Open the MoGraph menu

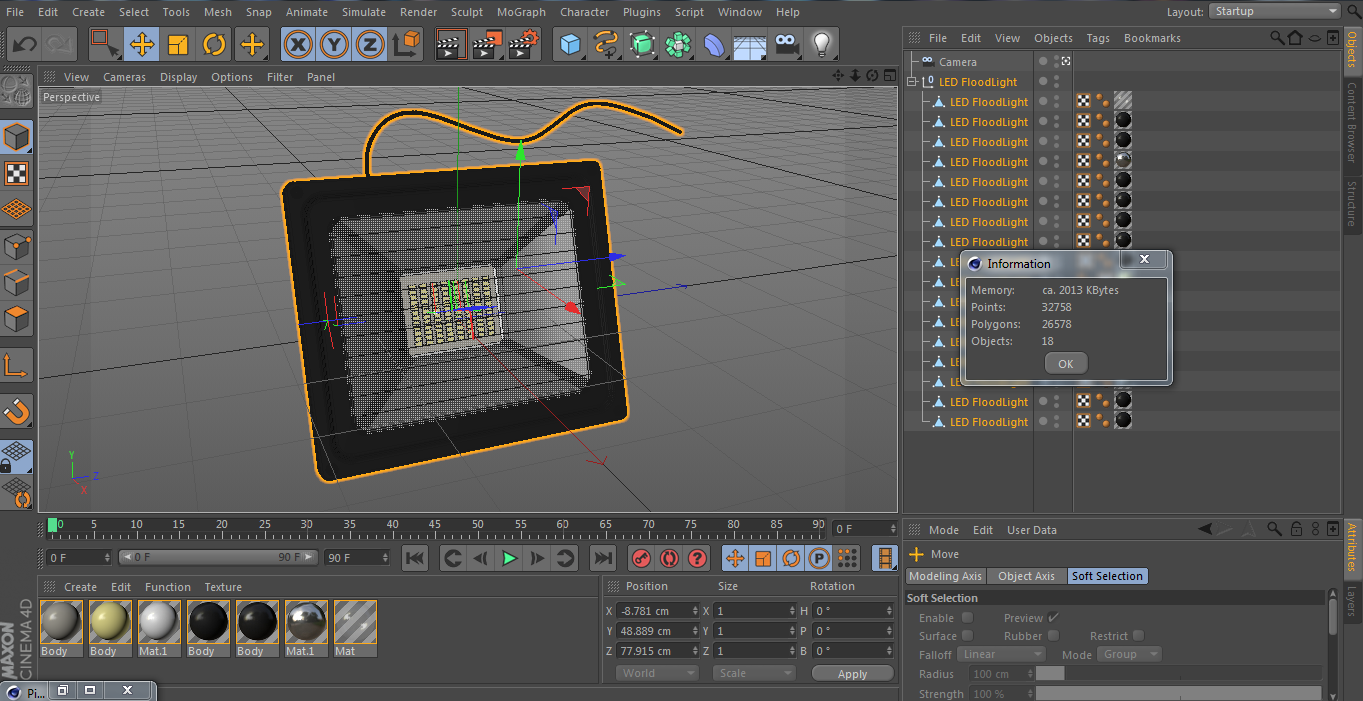pos(520,12)
